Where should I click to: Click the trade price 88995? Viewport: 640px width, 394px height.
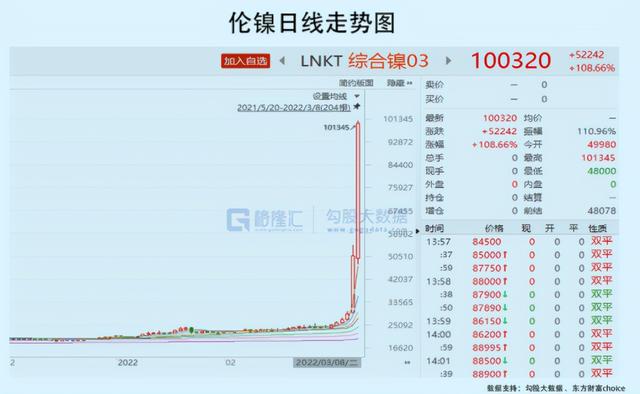pyautogui.click(x=487, y=348)
